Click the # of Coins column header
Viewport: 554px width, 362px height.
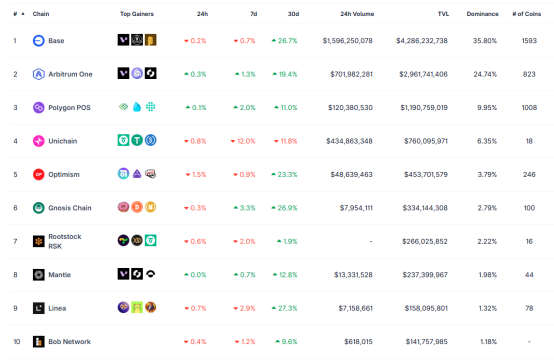[x=526, y=14]
